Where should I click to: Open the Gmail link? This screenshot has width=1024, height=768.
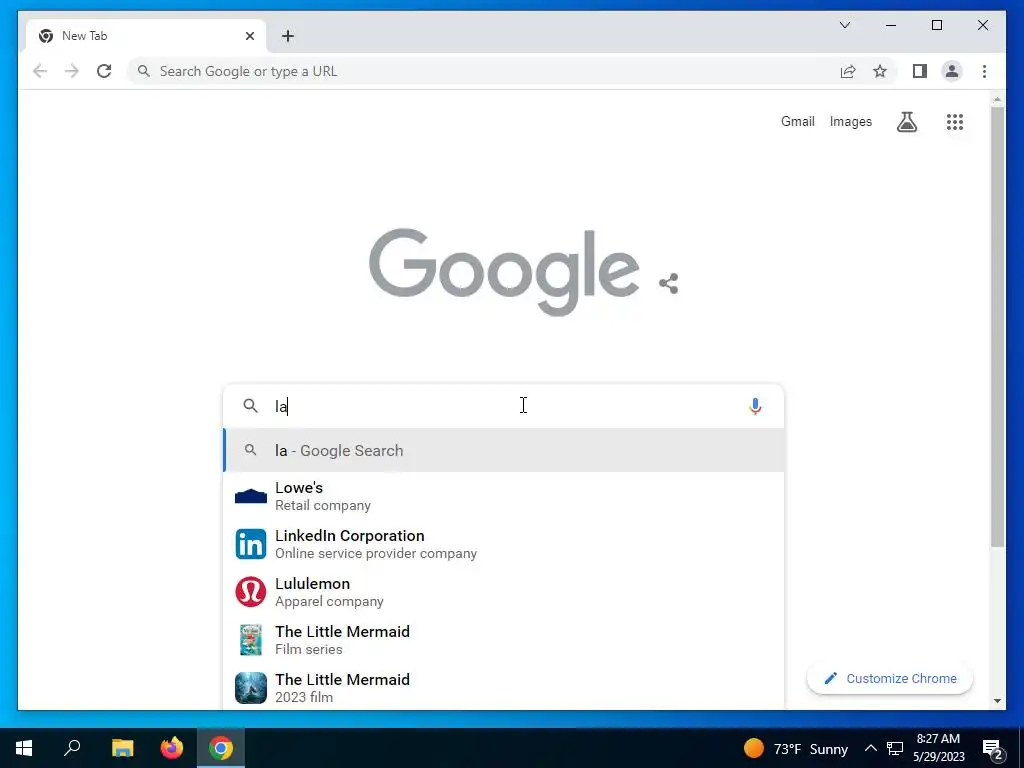[x=797, y=121]
